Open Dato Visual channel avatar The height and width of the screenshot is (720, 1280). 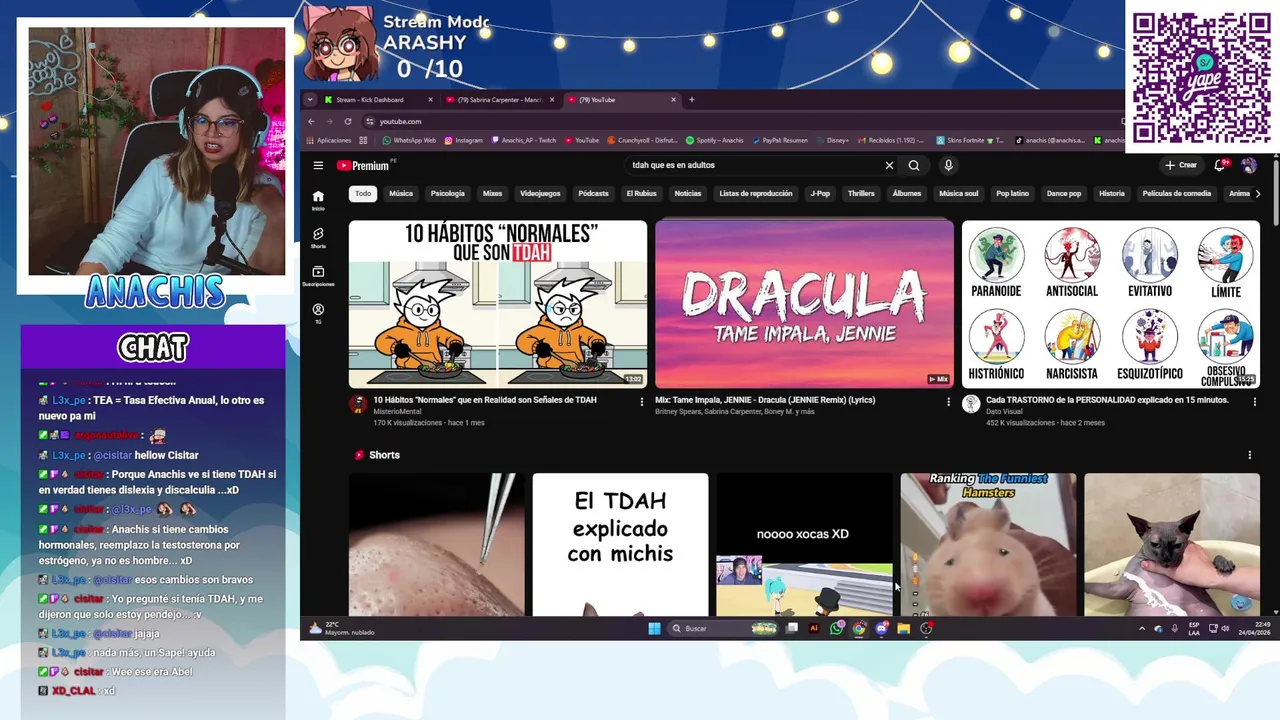point(971,404)
